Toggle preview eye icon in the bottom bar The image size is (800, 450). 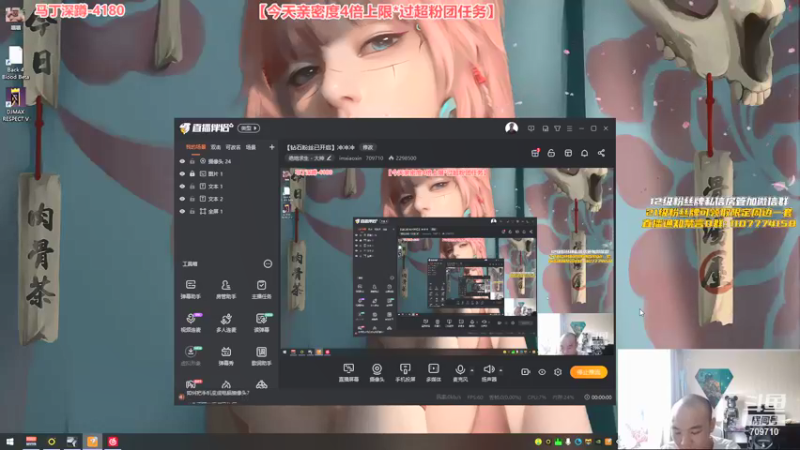(542, 372)
